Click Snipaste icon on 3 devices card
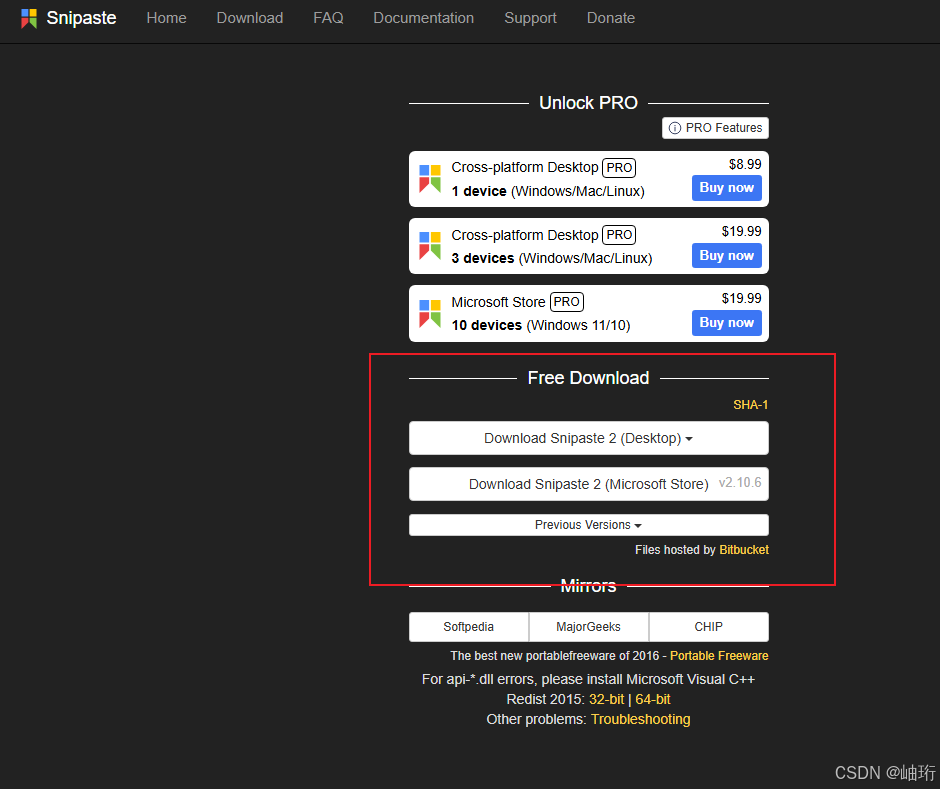Viewport: 940px width, 789px height. pyautogui.click(x=430, y=246)
